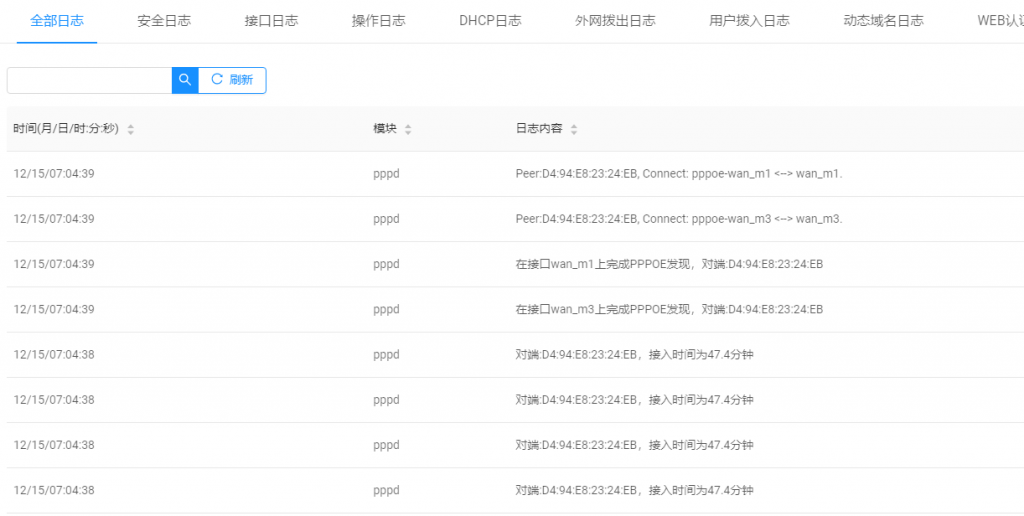Open the DHCP日志 tab

(490, 20)
